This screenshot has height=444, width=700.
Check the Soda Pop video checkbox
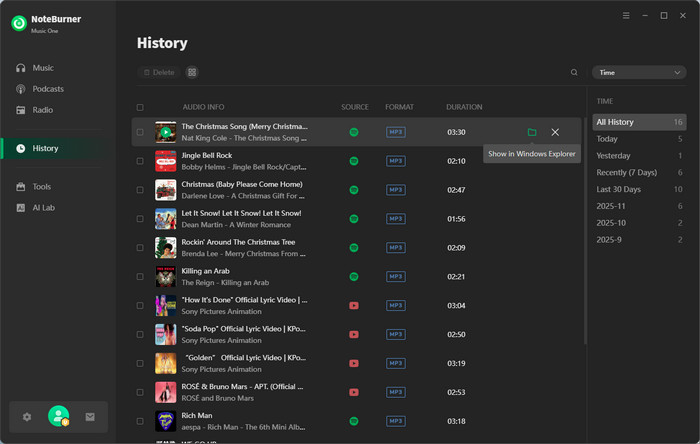click(x=140, y=335)
